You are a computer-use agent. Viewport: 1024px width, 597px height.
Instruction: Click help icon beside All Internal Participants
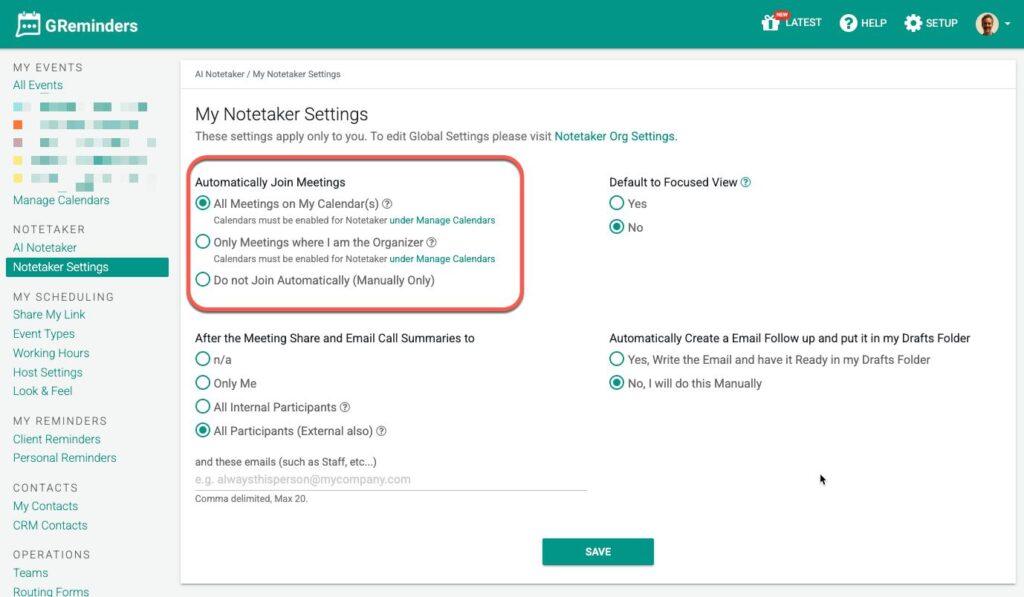(345, 408)
